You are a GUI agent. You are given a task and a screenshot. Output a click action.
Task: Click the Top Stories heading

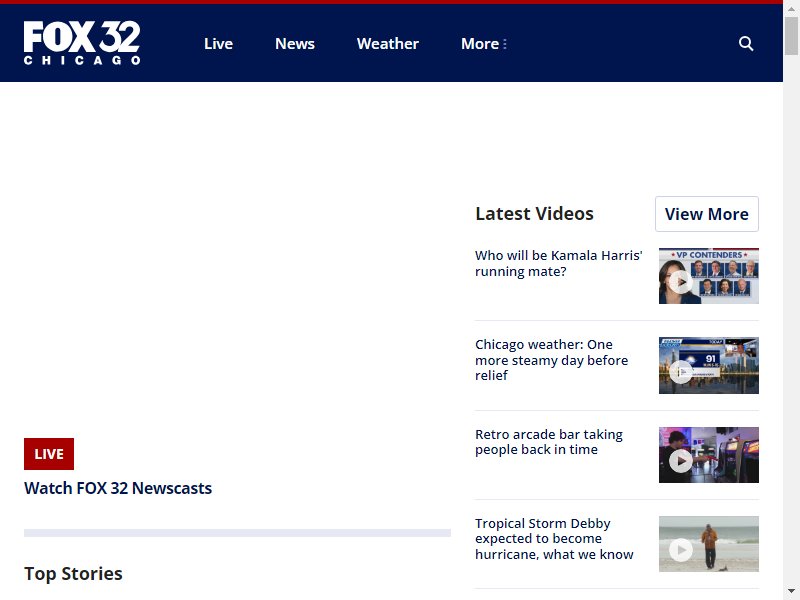73,573
